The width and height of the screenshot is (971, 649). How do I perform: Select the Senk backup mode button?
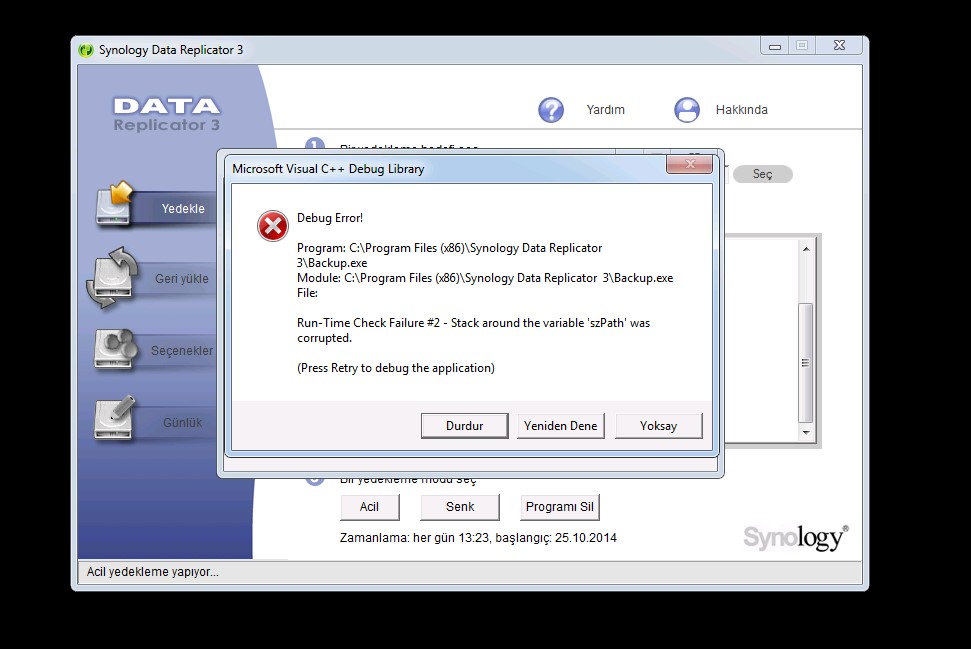point(460,507)
